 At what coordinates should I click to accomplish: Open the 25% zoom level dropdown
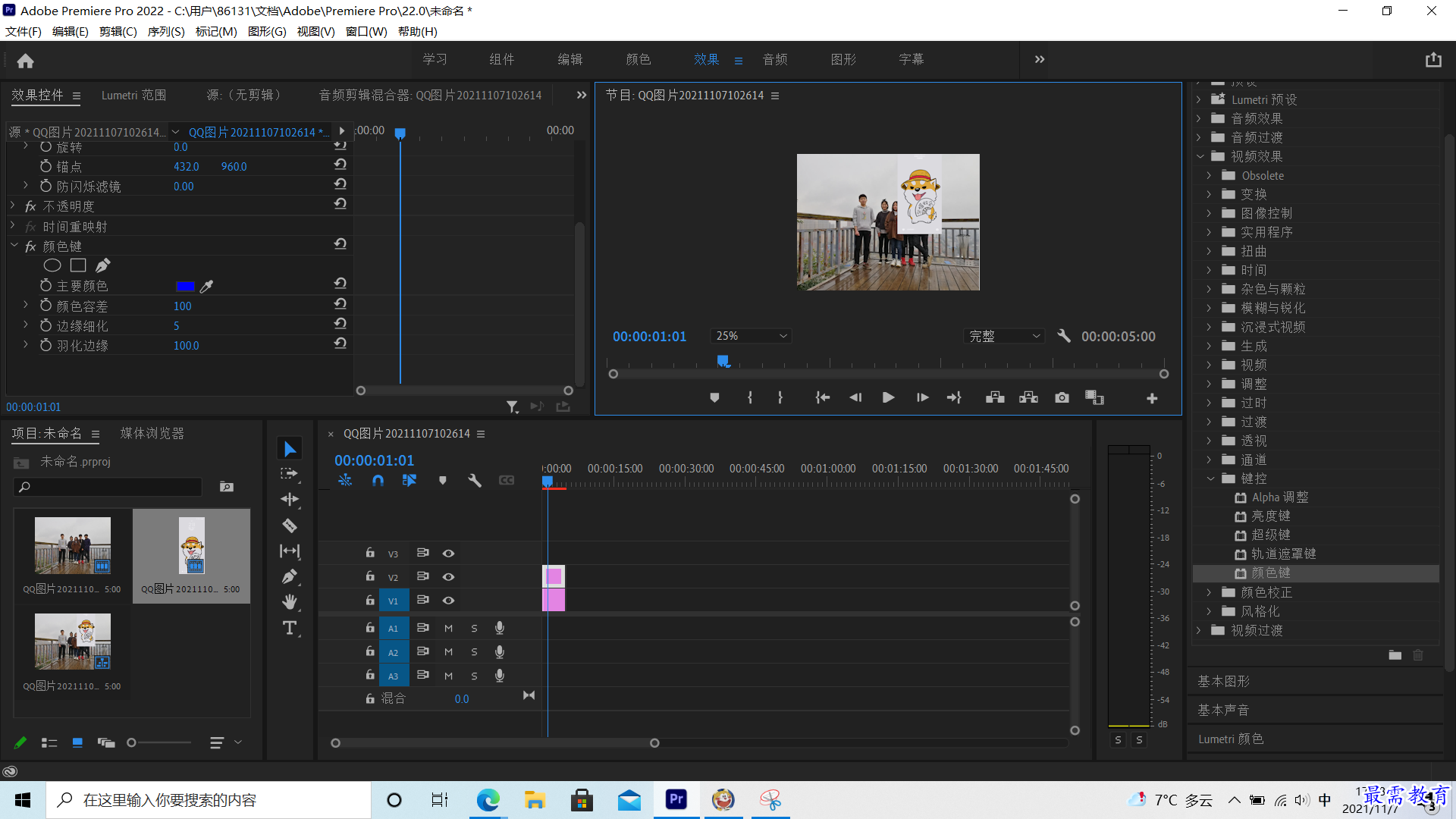click(x=751, y=336)
